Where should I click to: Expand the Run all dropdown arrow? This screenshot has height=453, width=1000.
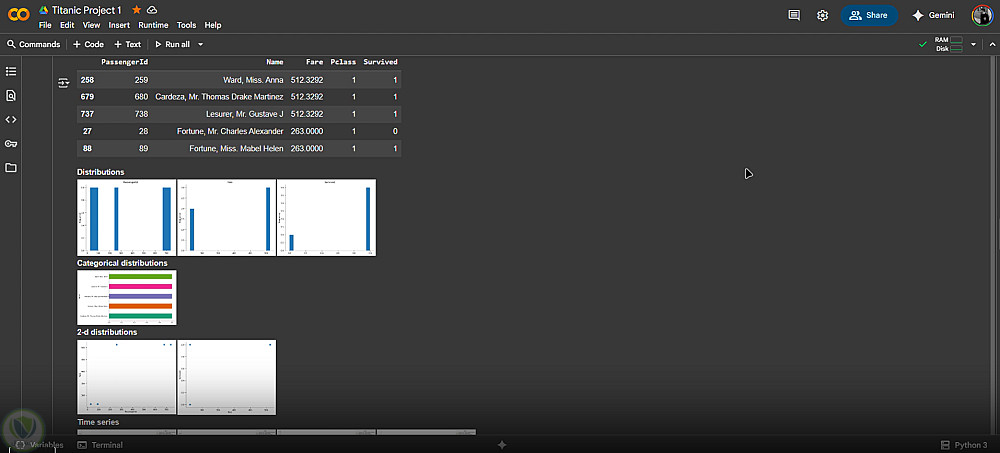coord(200,44)
